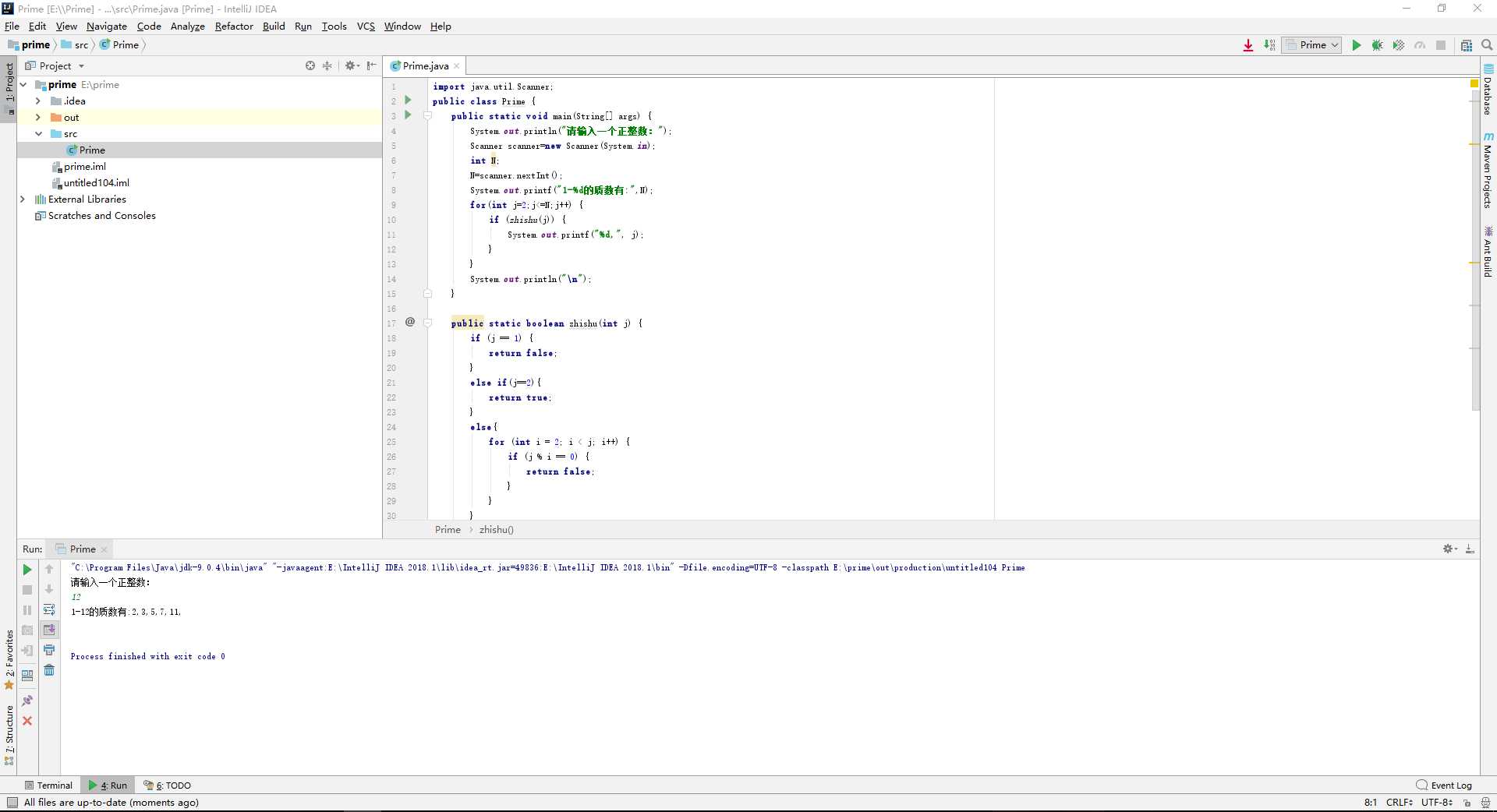Expand External Libraries node

click(x=23, y=199)
